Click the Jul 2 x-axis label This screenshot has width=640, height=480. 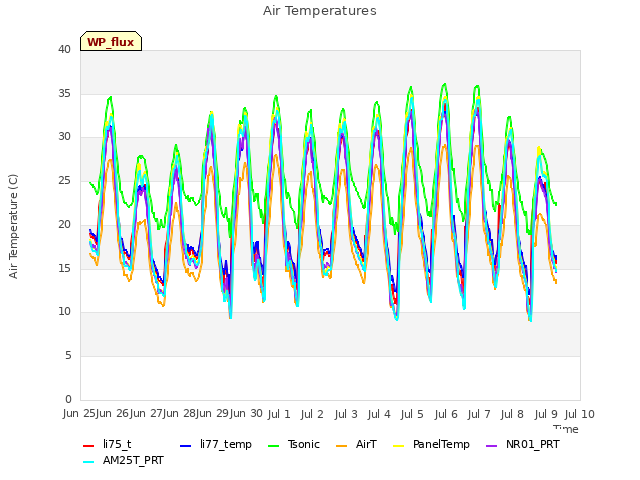click(x=312, y=414)
